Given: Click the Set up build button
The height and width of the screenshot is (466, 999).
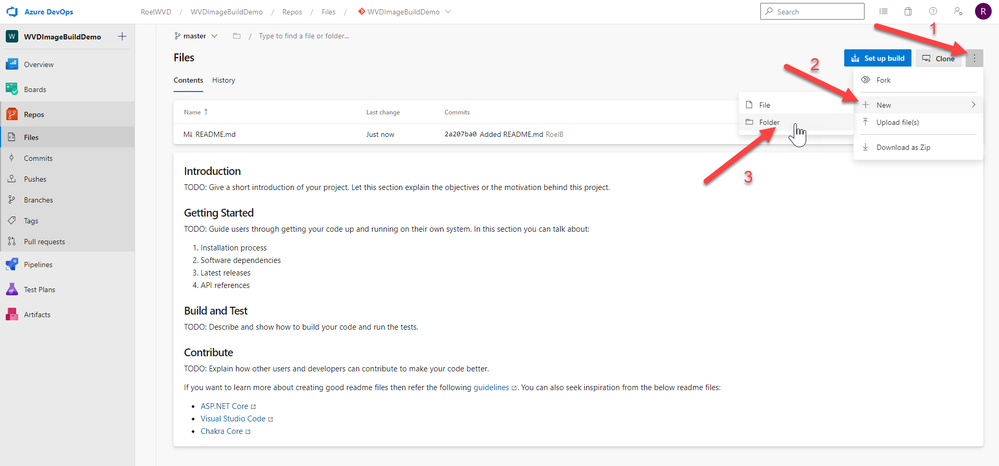Looking at the screenshot, I should pos(878,58).
